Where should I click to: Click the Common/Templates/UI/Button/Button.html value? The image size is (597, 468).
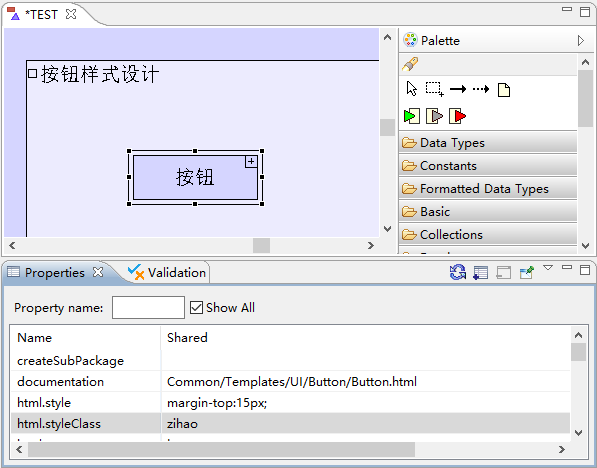click(292, 382)
